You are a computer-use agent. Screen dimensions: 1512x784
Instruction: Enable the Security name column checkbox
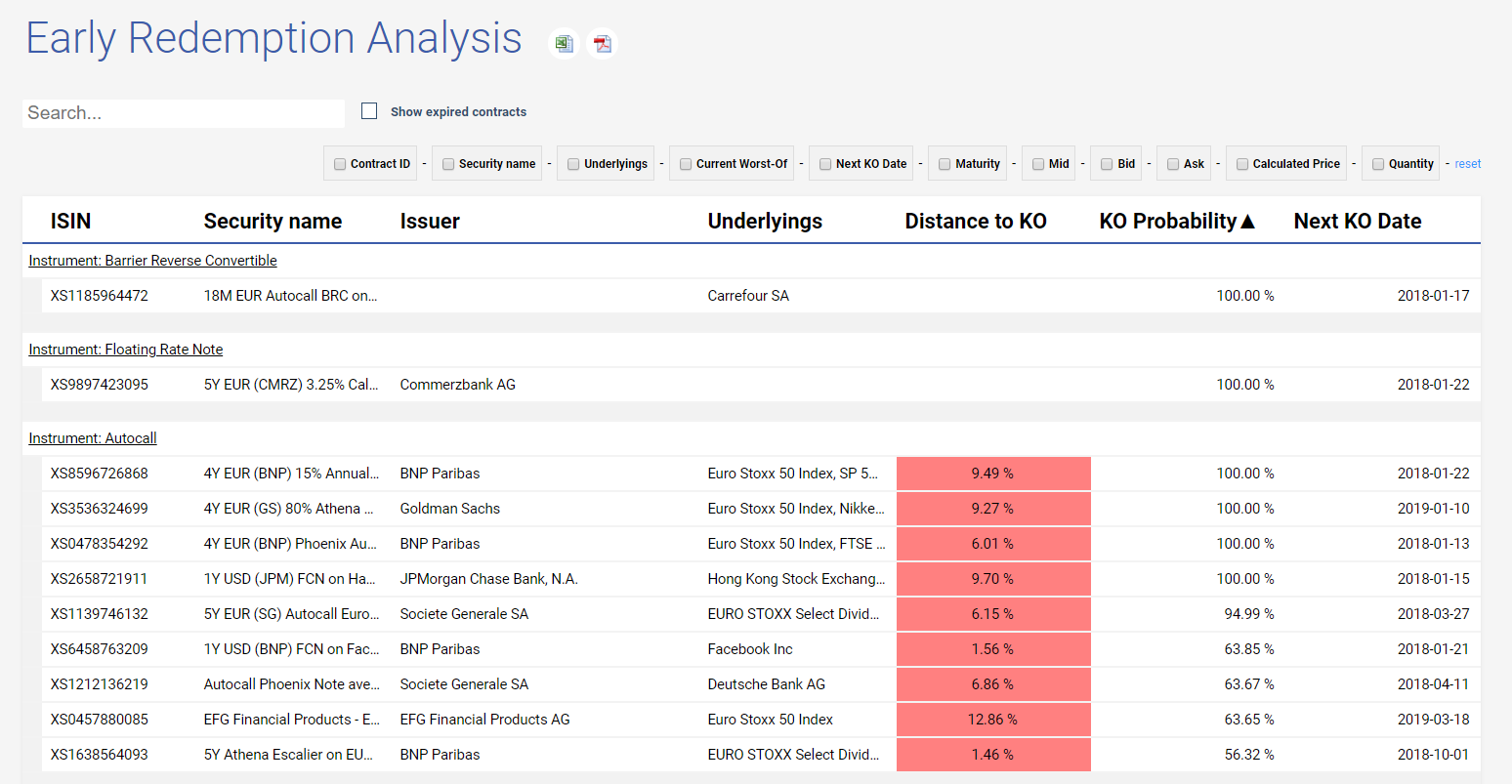point(448,164)
